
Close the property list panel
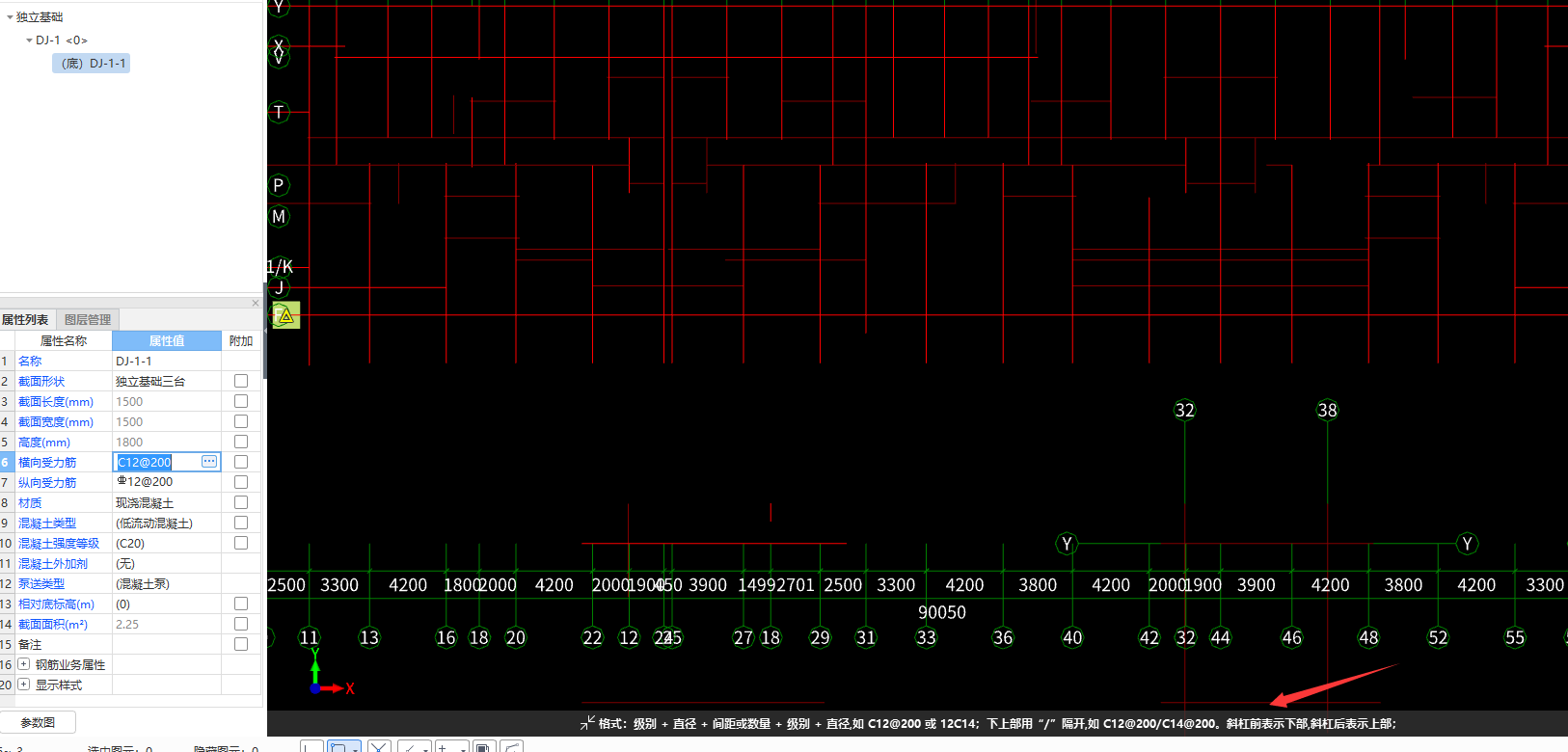click(x=256, y=303)
